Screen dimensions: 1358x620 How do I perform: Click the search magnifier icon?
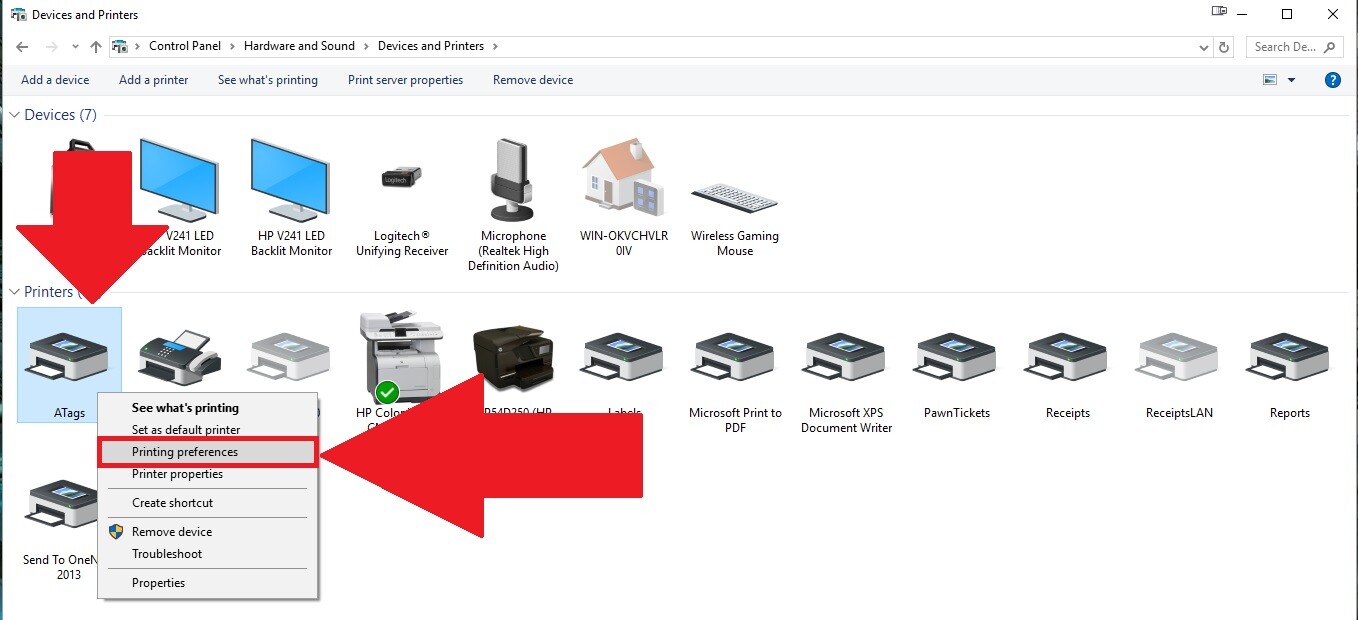tap(1330, 46)
